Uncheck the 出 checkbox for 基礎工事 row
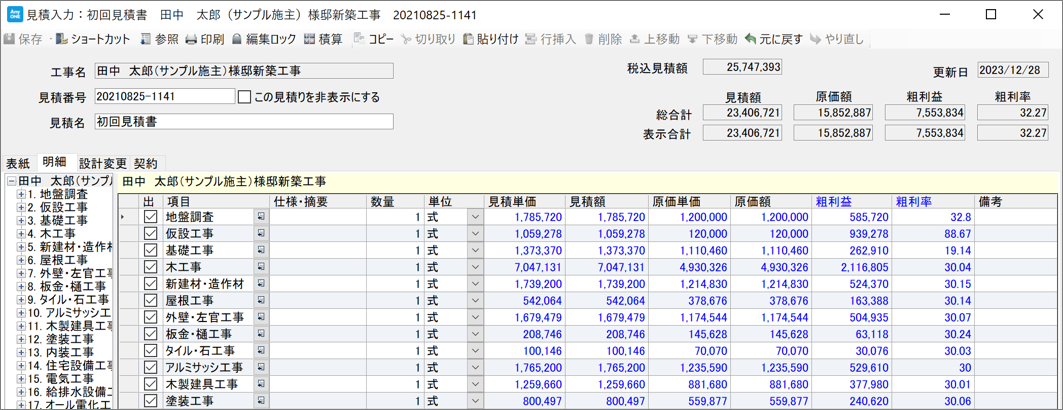Screen dimensions: 1063x410 tap(151, 251)
